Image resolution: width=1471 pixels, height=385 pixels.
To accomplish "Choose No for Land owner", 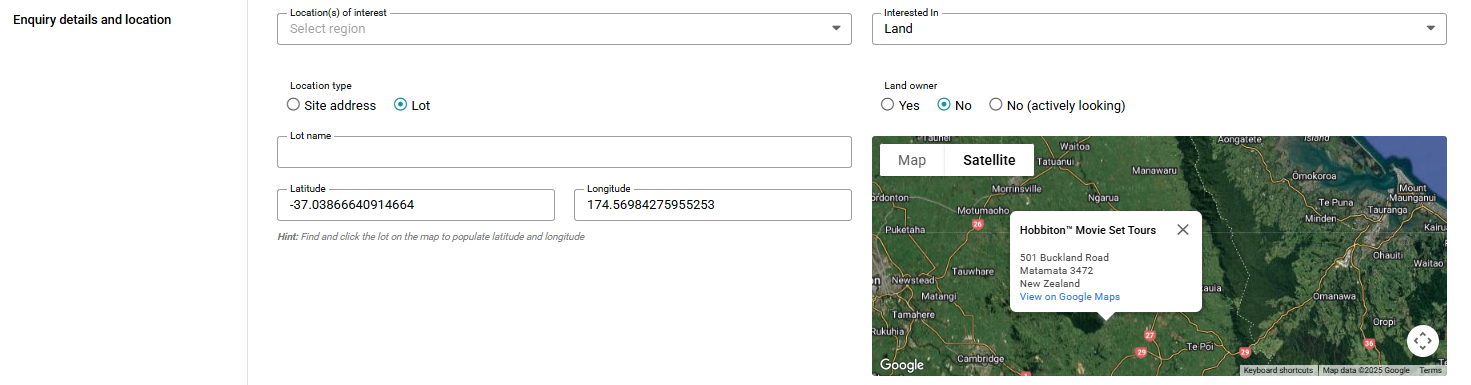I will (x=954, y=105).
